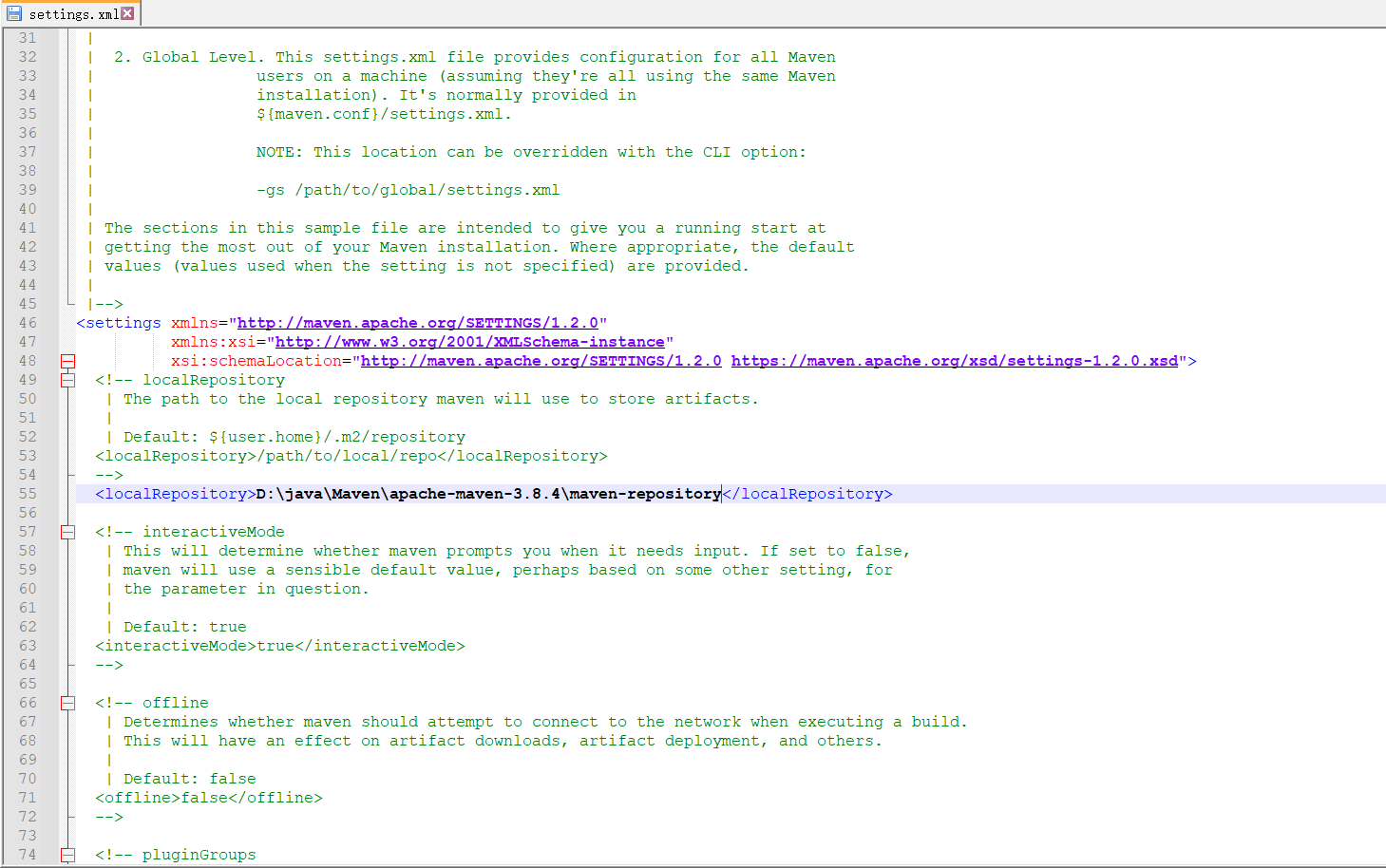Click 'the parameter in question.' text
This screenshot has width=1386, height=868.
click(246, 589)
